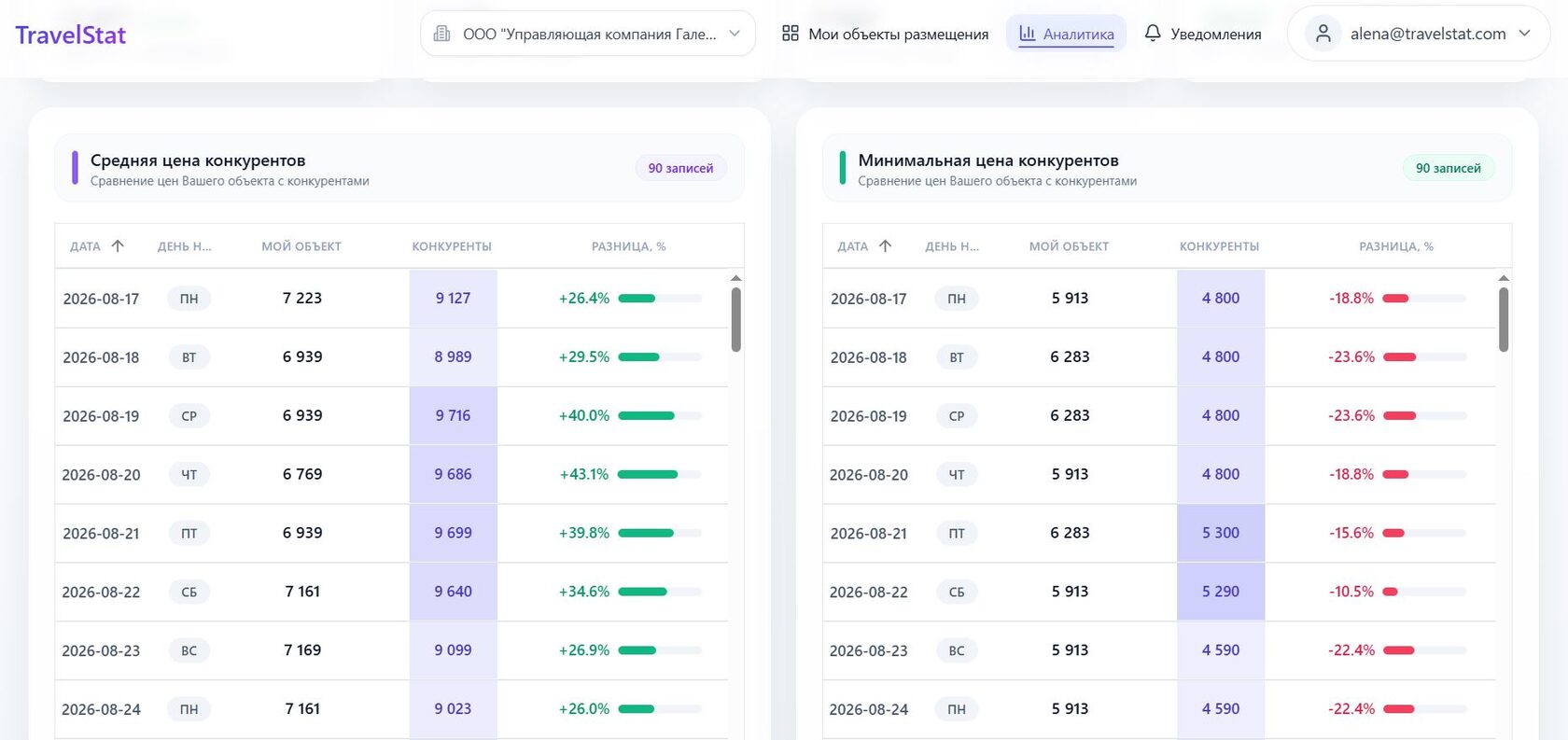Image resolution: width=1568 pixels, height=740 pixels.
Task: Click the bar chart icon of Аналитика
Action: tap(1028, 34)
